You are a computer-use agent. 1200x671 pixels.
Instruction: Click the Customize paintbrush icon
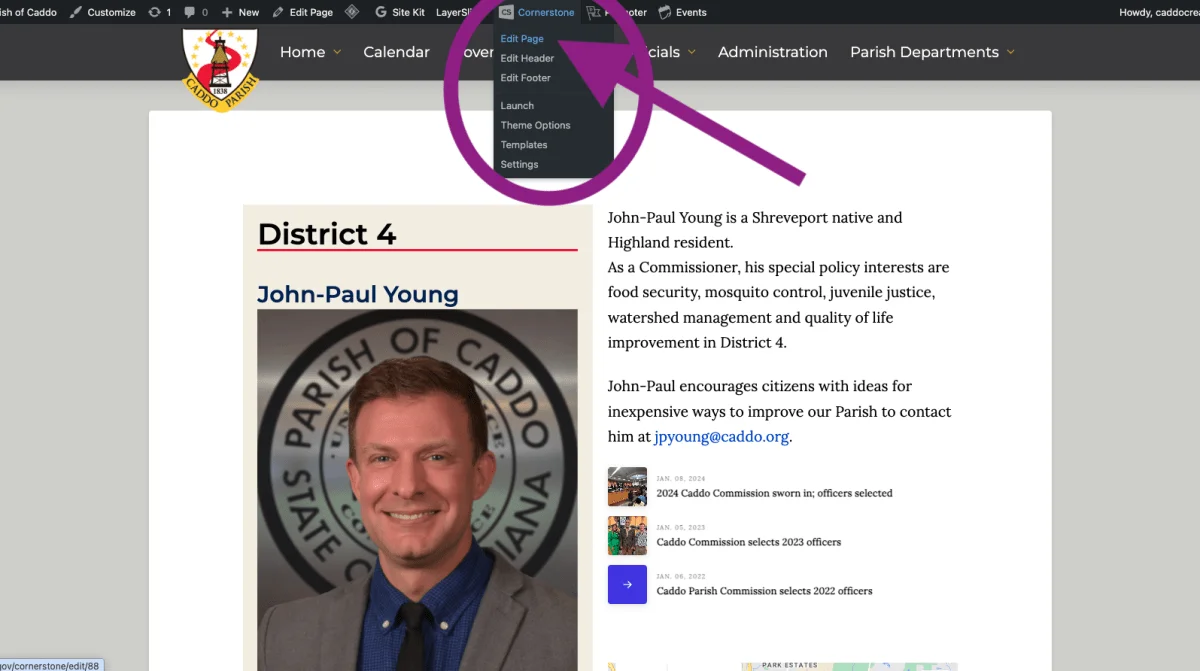[x=76, y=12]
